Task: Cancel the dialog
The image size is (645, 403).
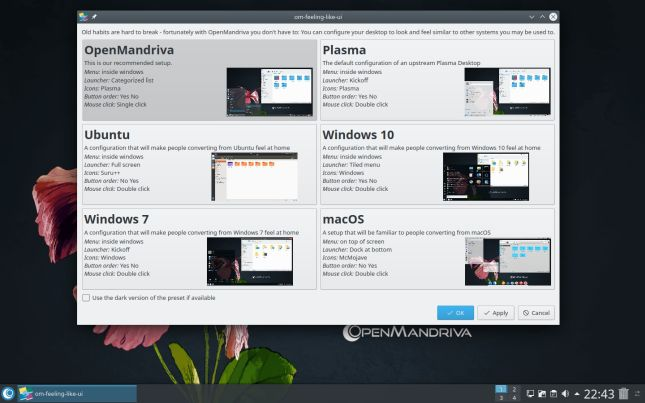Action: tap(536, 313)
